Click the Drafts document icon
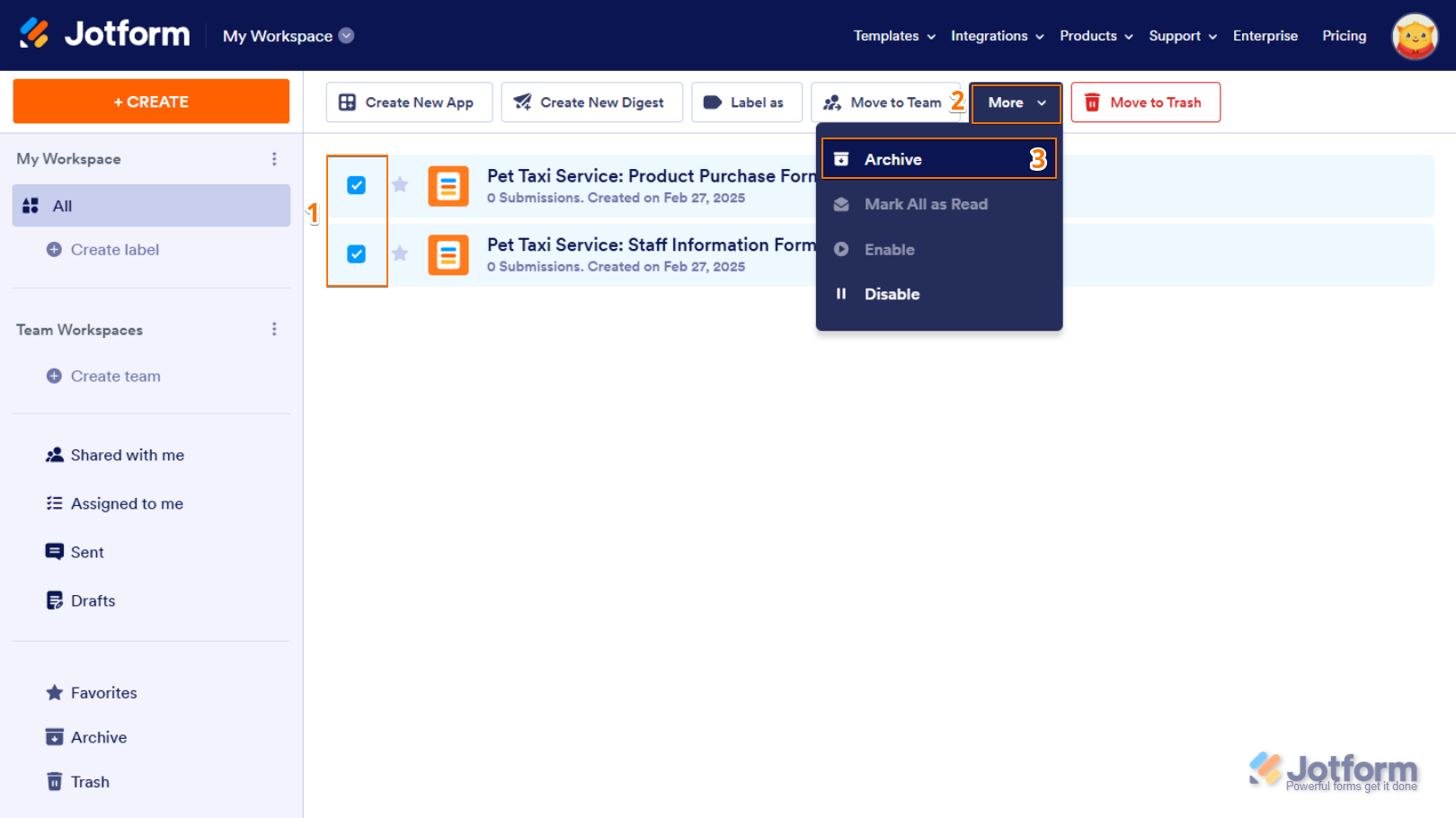Viewport: 1456px width, 818px height. pyautogui.click(x=55, y=600)
